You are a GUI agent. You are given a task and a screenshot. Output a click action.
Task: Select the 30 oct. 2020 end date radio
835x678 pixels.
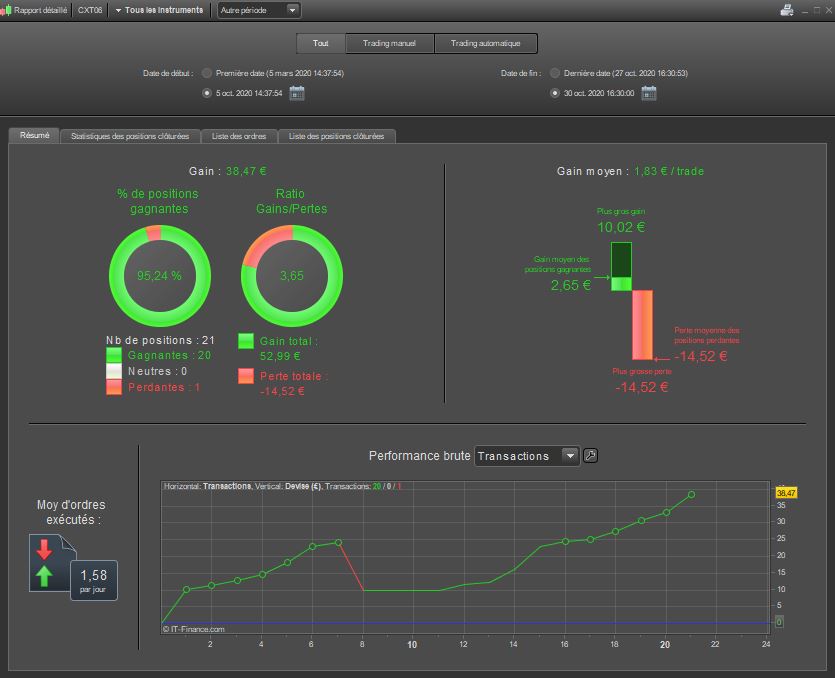pos(554,93)
